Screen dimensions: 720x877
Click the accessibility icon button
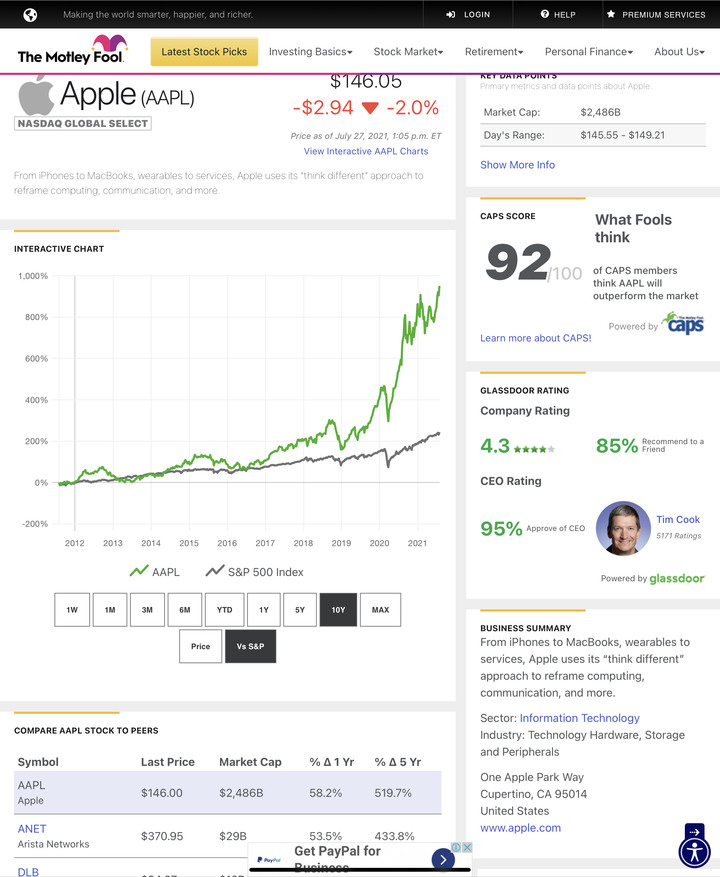click(694, 851)
